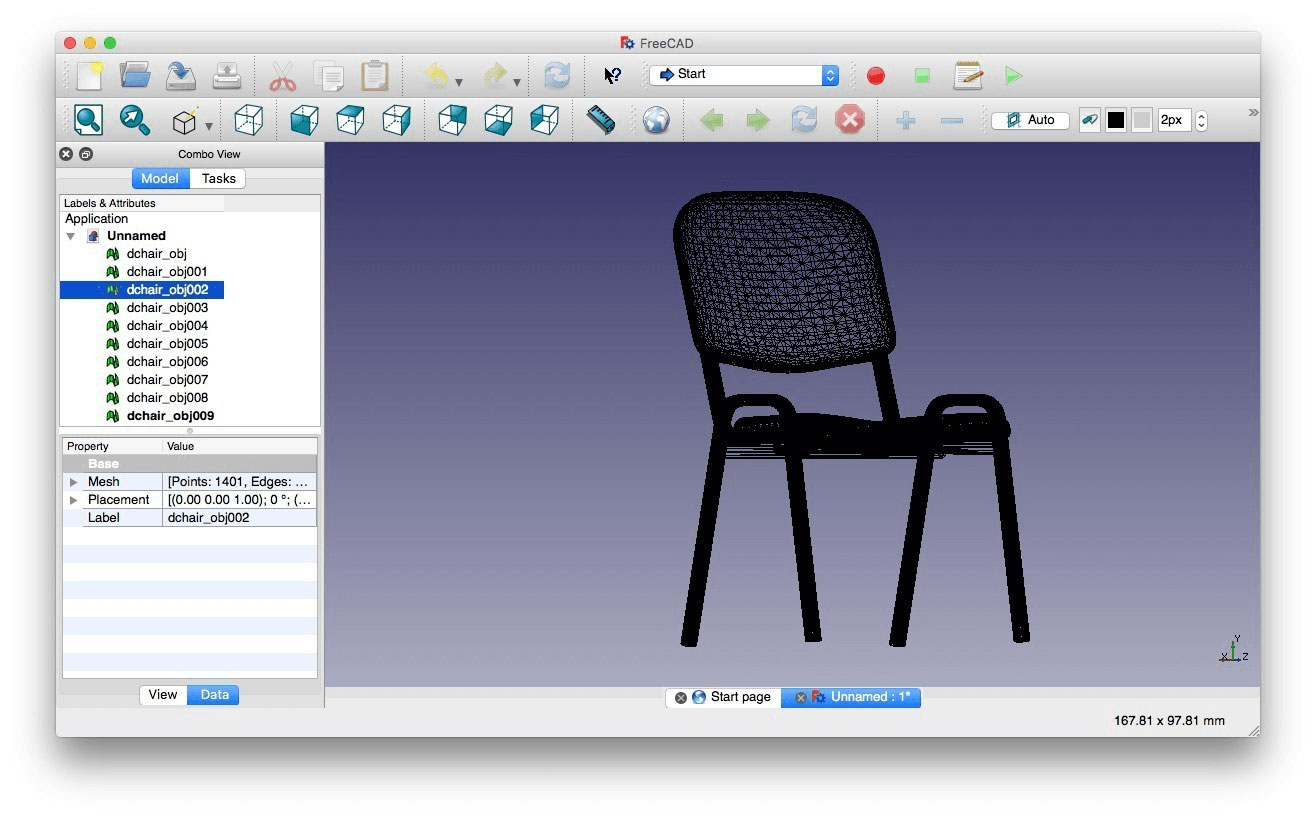This screenshot has height=817, width=1316.
Task: Pick the gray face color swatch
Action: point(1141,120)
